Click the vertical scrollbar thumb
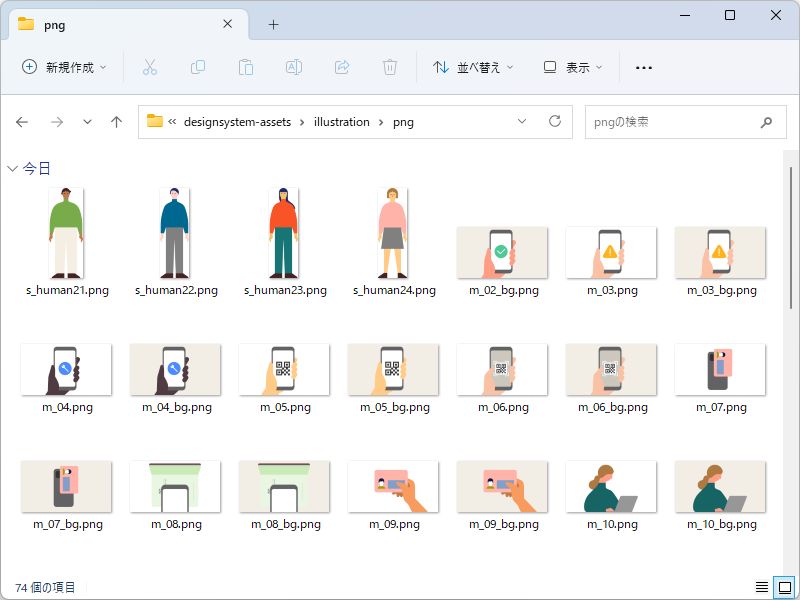 click(x=790, y=237)
